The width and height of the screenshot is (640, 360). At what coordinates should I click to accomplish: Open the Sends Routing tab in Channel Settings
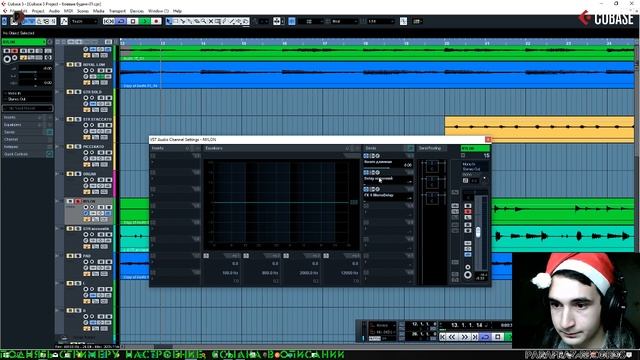point(431,148)
